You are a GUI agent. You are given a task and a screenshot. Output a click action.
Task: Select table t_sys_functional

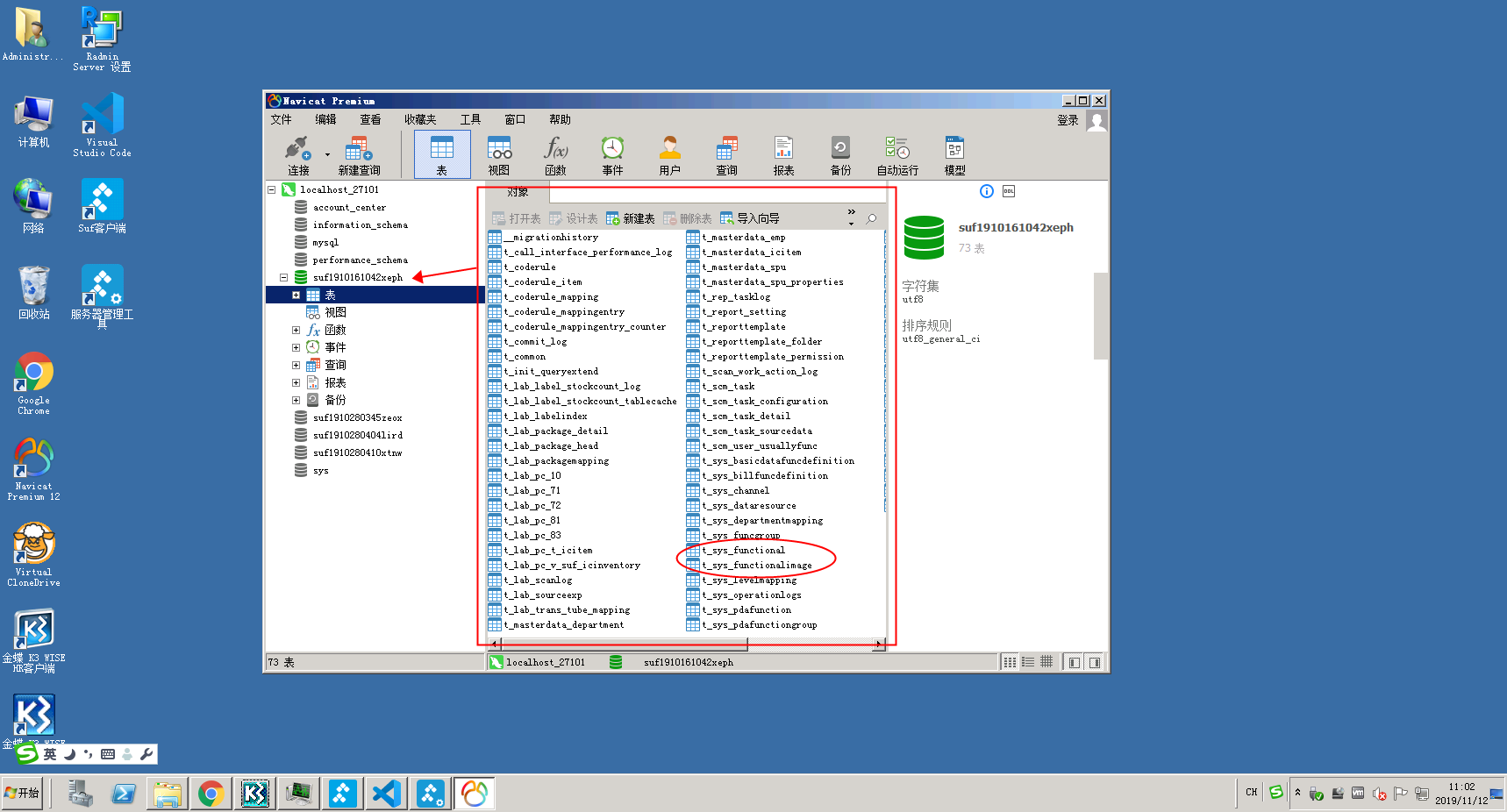[743, 551]
